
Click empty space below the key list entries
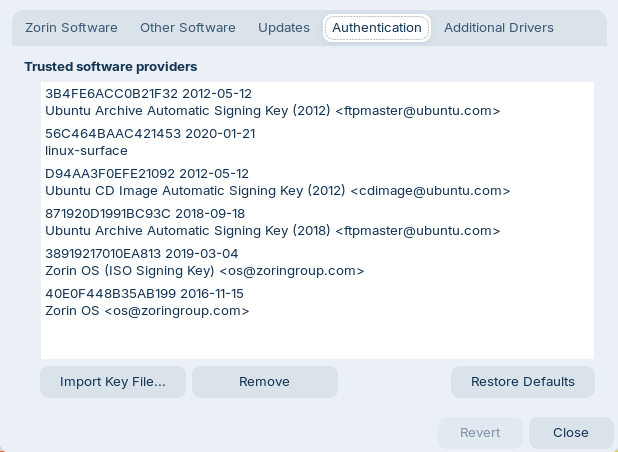(x=316, y=340)
